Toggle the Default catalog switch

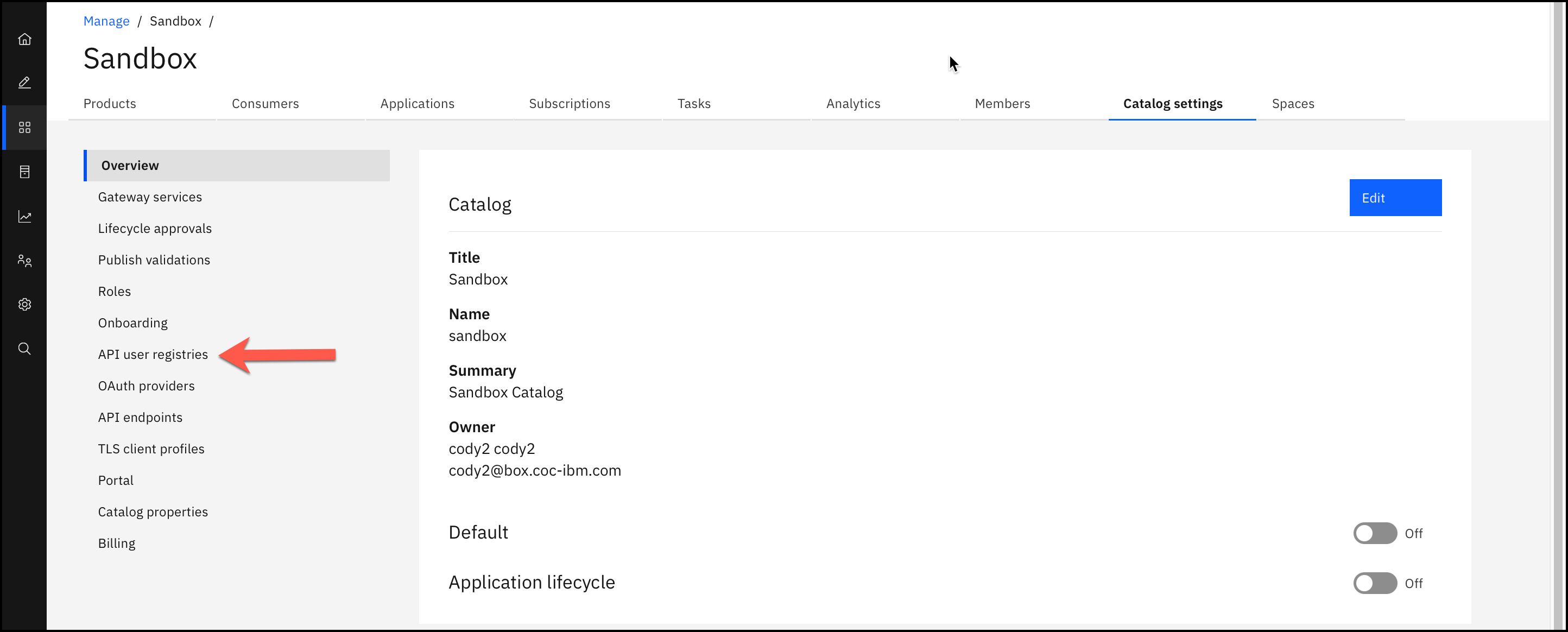click(1374, 533)
